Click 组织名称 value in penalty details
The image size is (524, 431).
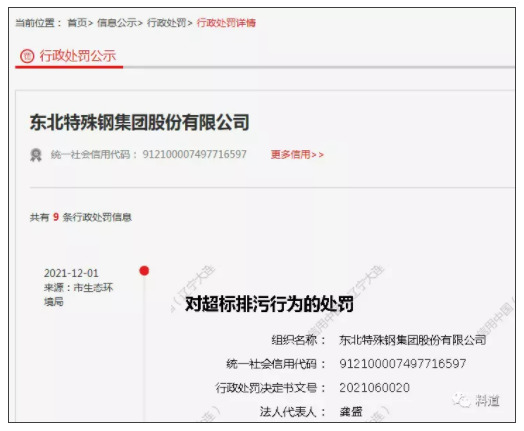(413, 340)
